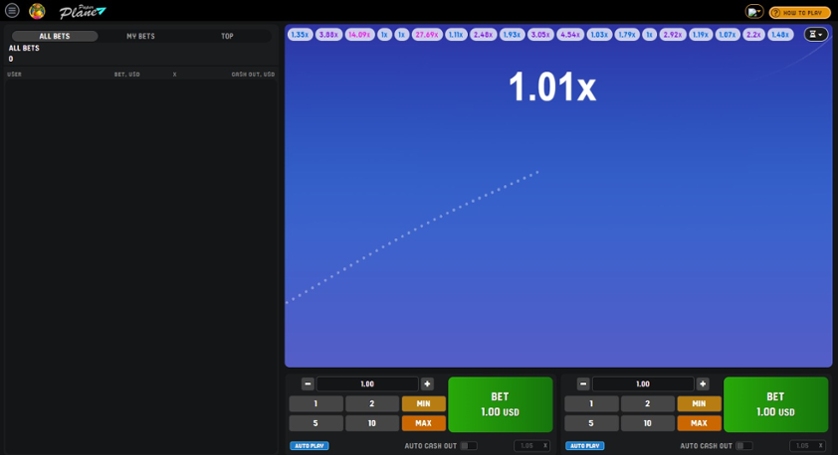Switch to the Top tab
This screenshot has height=455, width=838.
(227, 36)
